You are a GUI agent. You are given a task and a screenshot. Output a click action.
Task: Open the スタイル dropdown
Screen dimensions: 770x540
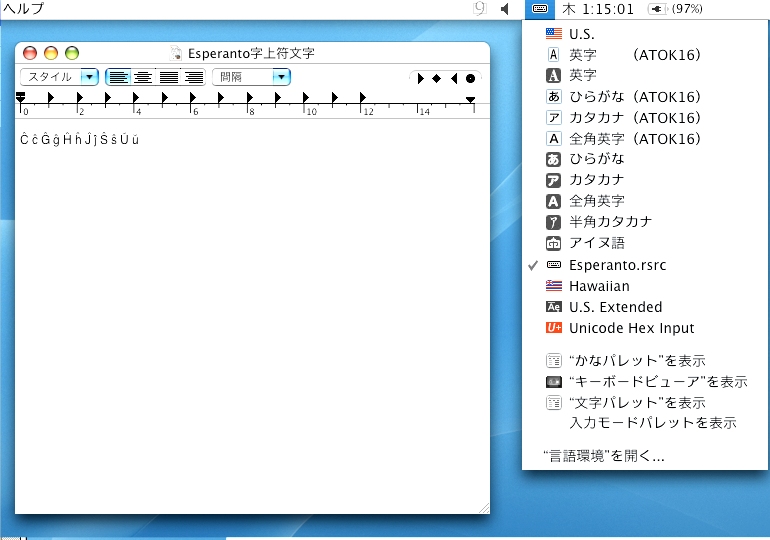click(x=59, y=77)
